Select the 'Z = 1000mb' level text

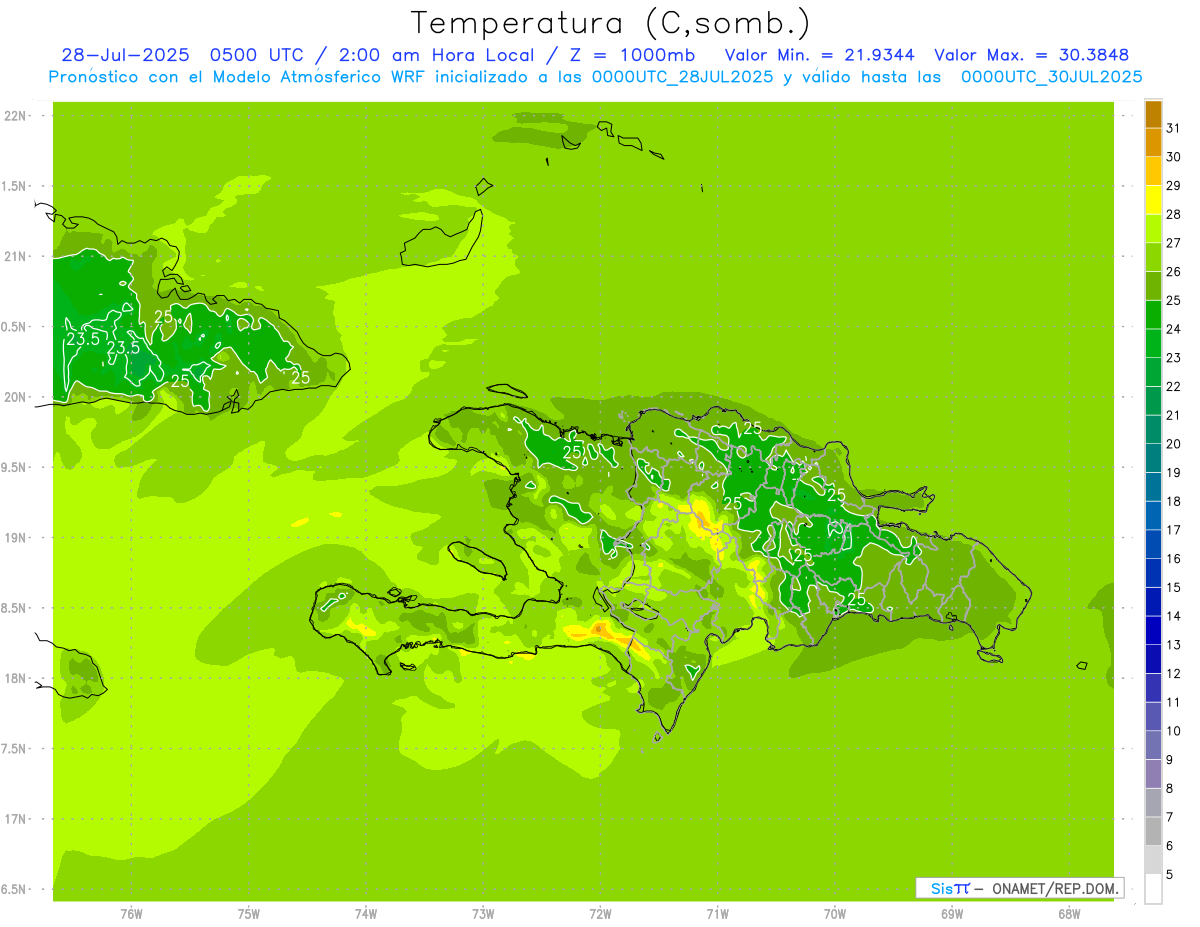633,55
